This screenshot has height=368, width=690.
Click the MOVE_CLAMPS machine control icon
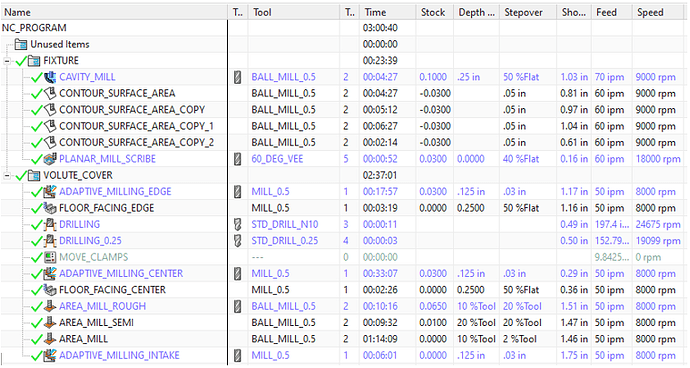(x=50, y=258)
